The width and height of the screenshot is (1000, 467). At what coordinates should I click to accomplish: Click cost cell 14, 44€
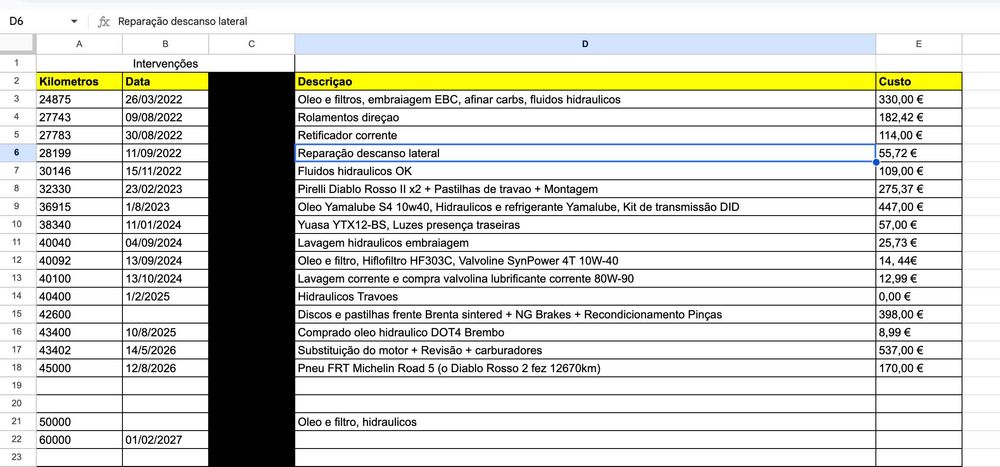[x=918, y=260]
